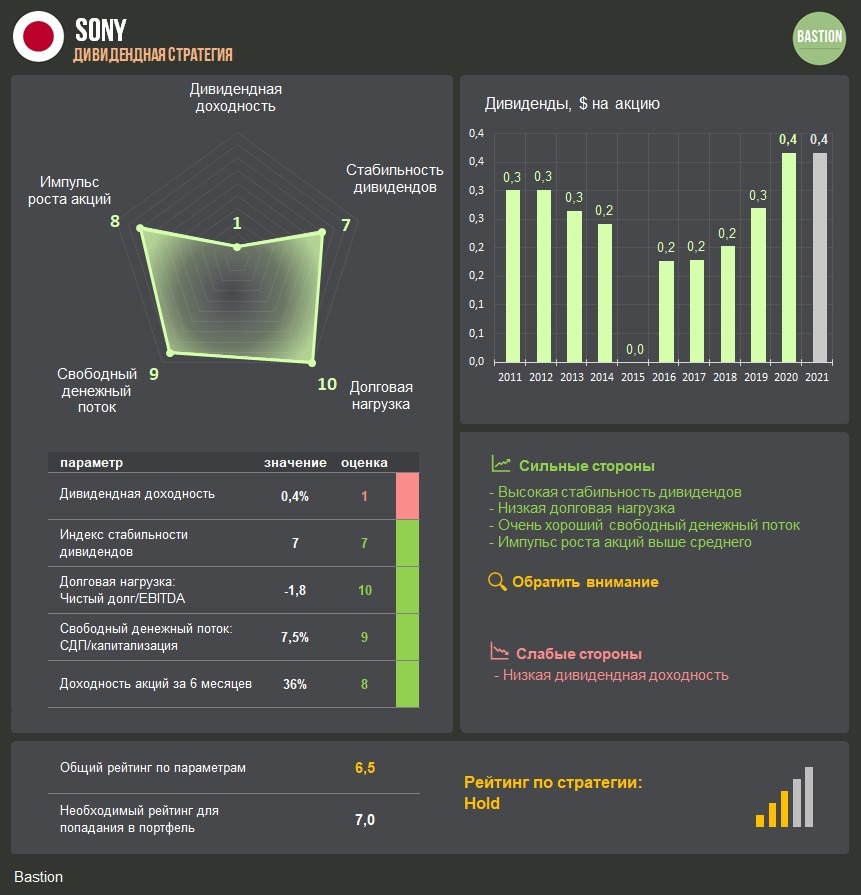Select the 2012 bar in the dividends chart
The image size is (861, 895).
coord(544,276)
